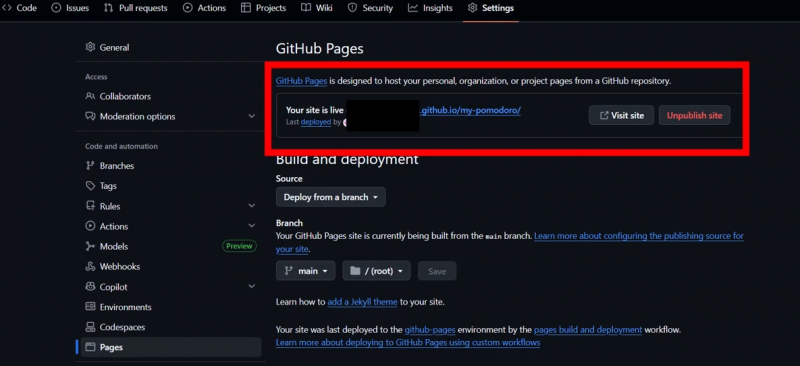Click the Unpublish site button
Image resolution: width=800 pixels, height=366 pixels.
[694, 115]
